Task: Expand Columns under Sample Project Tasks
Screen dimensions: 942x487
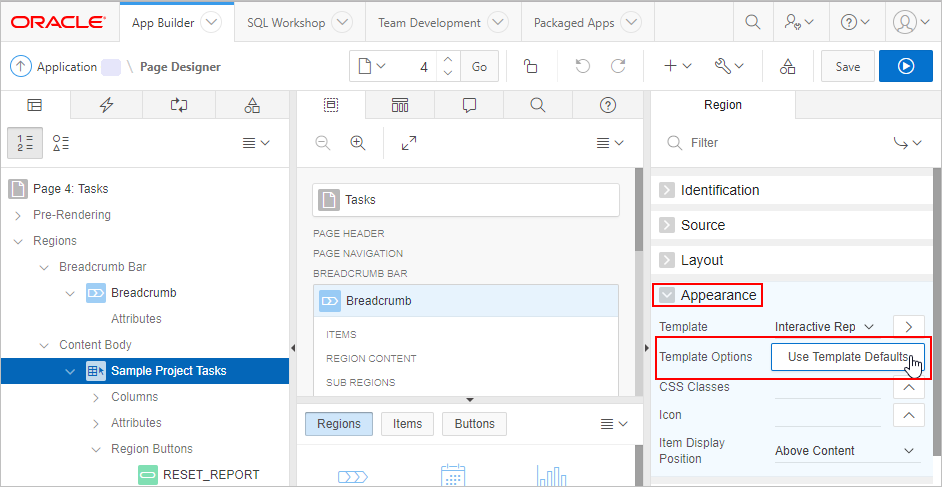Action: click(x=96, y=398)
